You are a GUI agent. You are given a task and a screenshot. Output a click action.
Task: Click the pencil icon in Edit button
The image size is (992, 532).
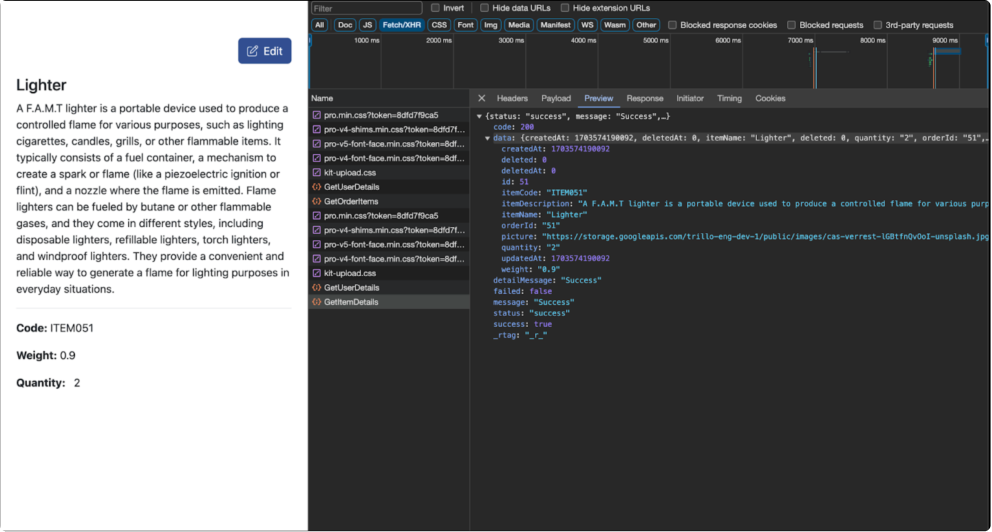click(252, 51)
